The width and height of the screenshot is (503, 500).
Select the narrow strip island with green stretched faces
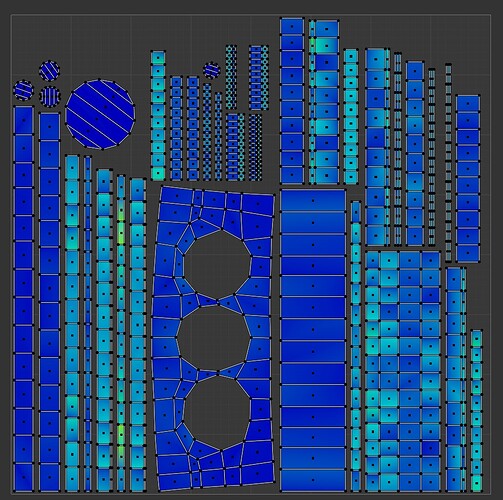tap(121, 333)
